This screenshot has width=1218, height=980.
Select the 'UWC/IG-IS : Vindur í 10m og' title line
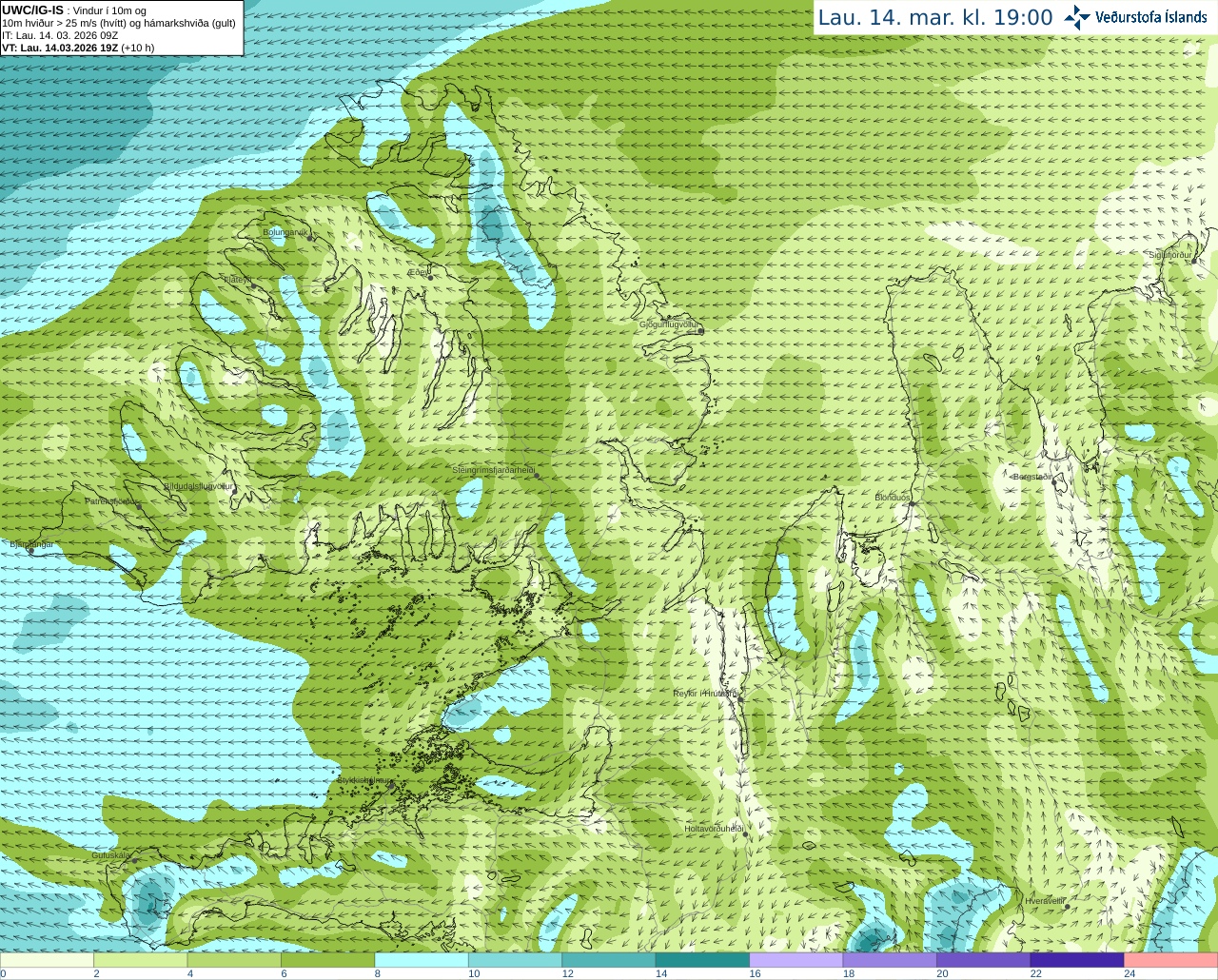[74, 10]
